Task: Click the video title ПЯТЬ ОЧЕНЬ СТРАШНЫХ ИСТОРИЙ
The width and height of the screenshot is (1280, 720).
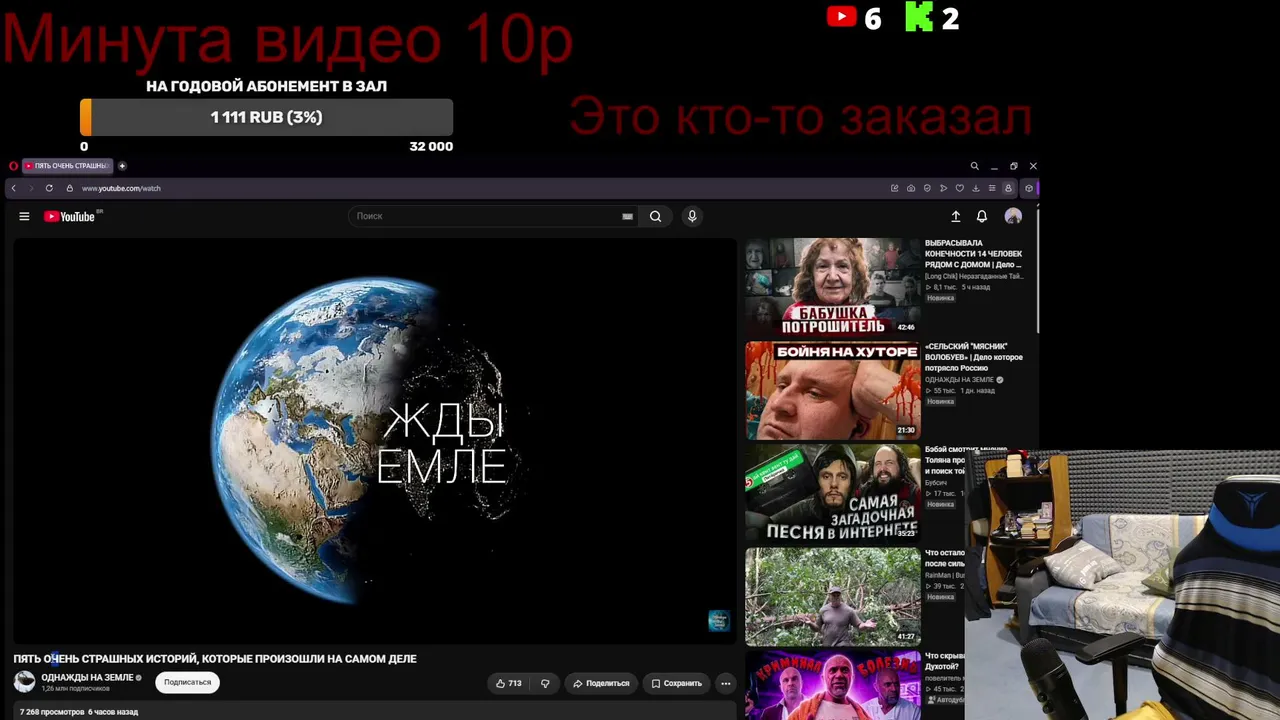Action: tap(215, 659)
